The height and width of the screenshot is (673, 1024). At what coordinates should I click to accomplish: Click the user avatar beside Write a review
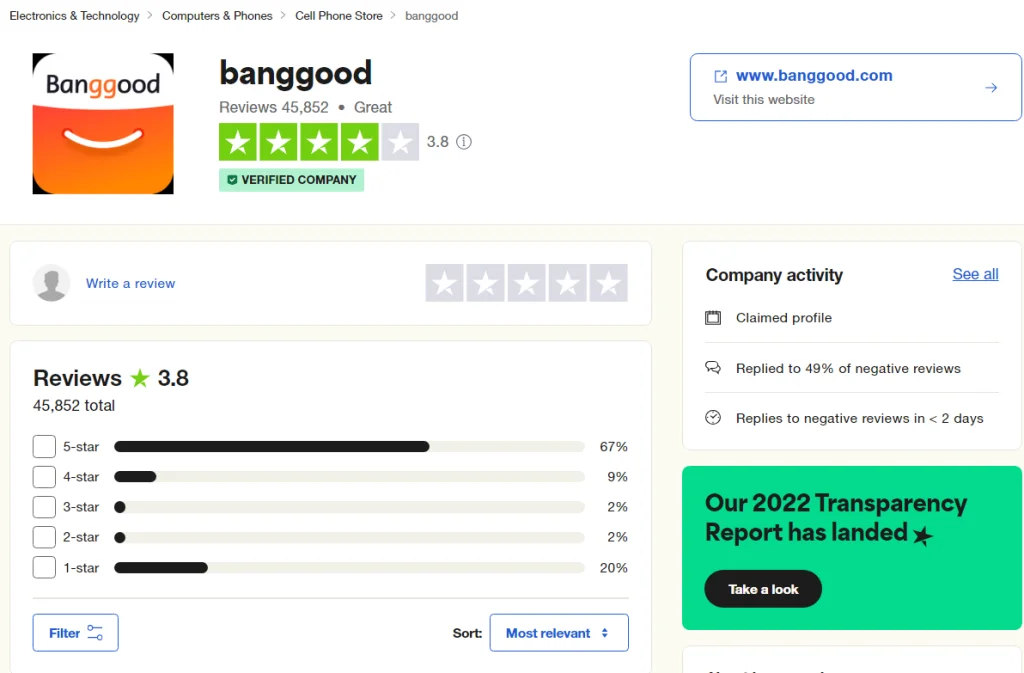pos(52,283)
